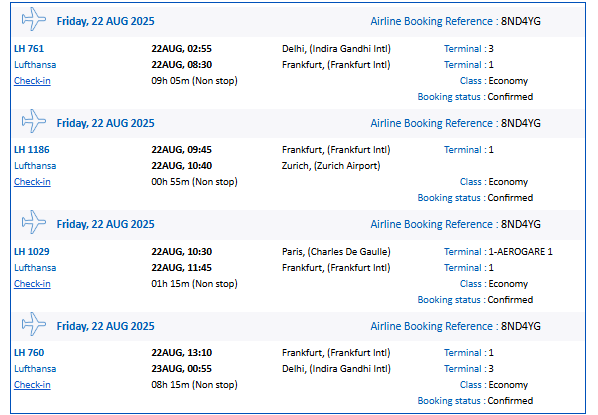598x415 pixels.
Task: Click the Booking status Confirmed for LH 760
Action: tap(475, 401)
